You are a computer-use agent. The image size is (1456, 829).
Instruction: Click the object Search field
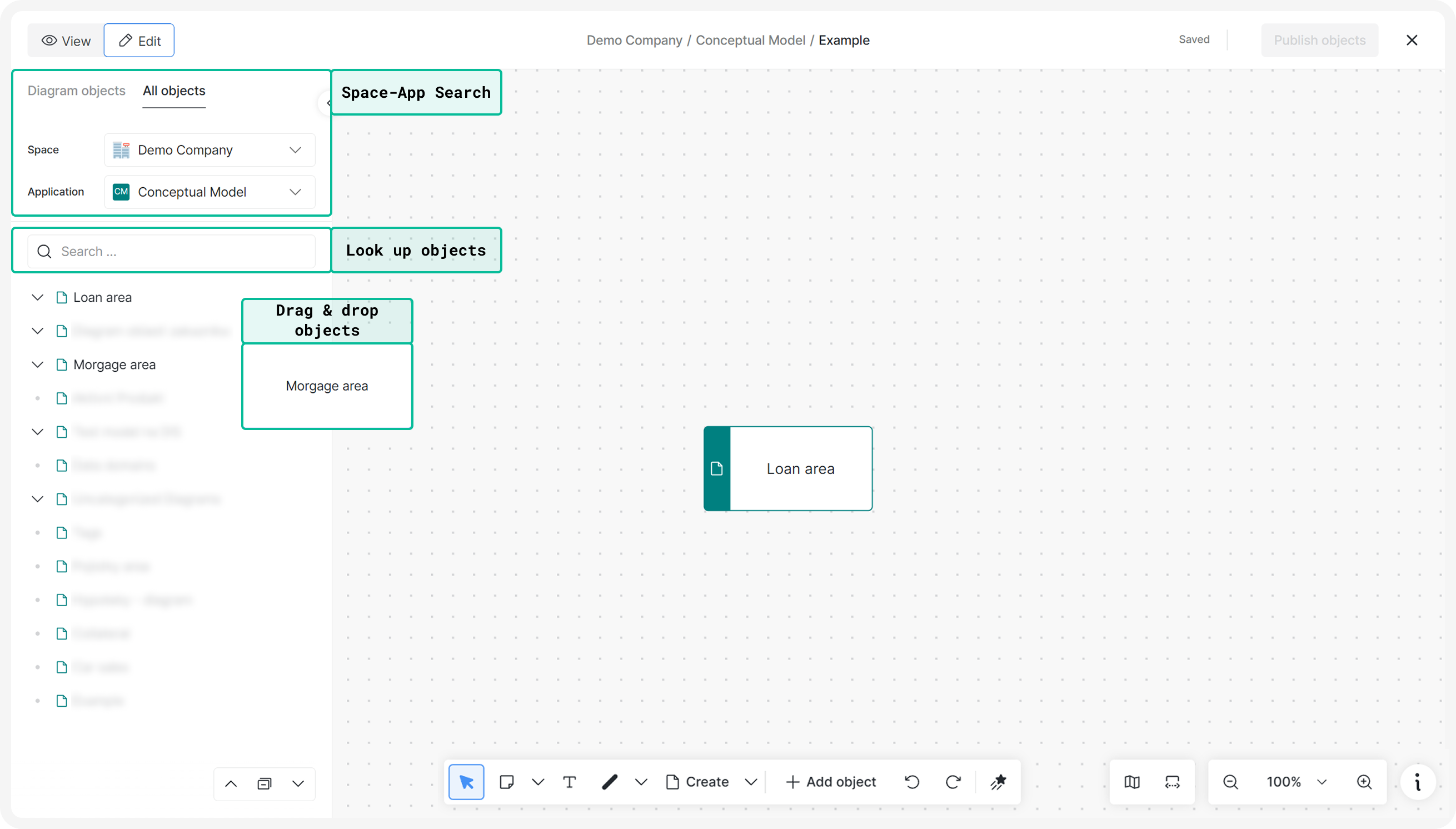[171, 252]
